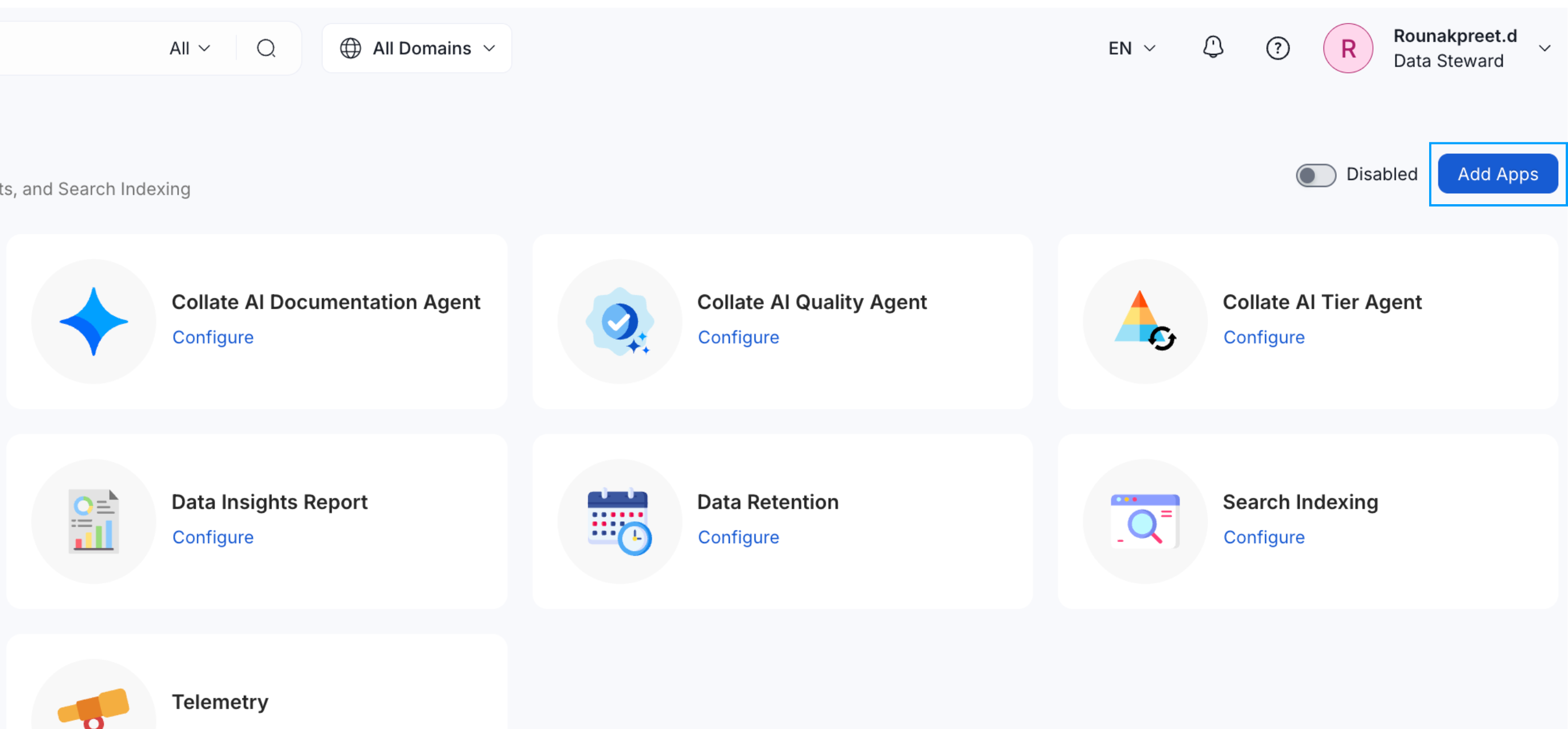Image resolution: width=1568 pixels, height=729 pixels.
Task: Configure the Collate AI Documentation Agent
Action: (213, 337)
